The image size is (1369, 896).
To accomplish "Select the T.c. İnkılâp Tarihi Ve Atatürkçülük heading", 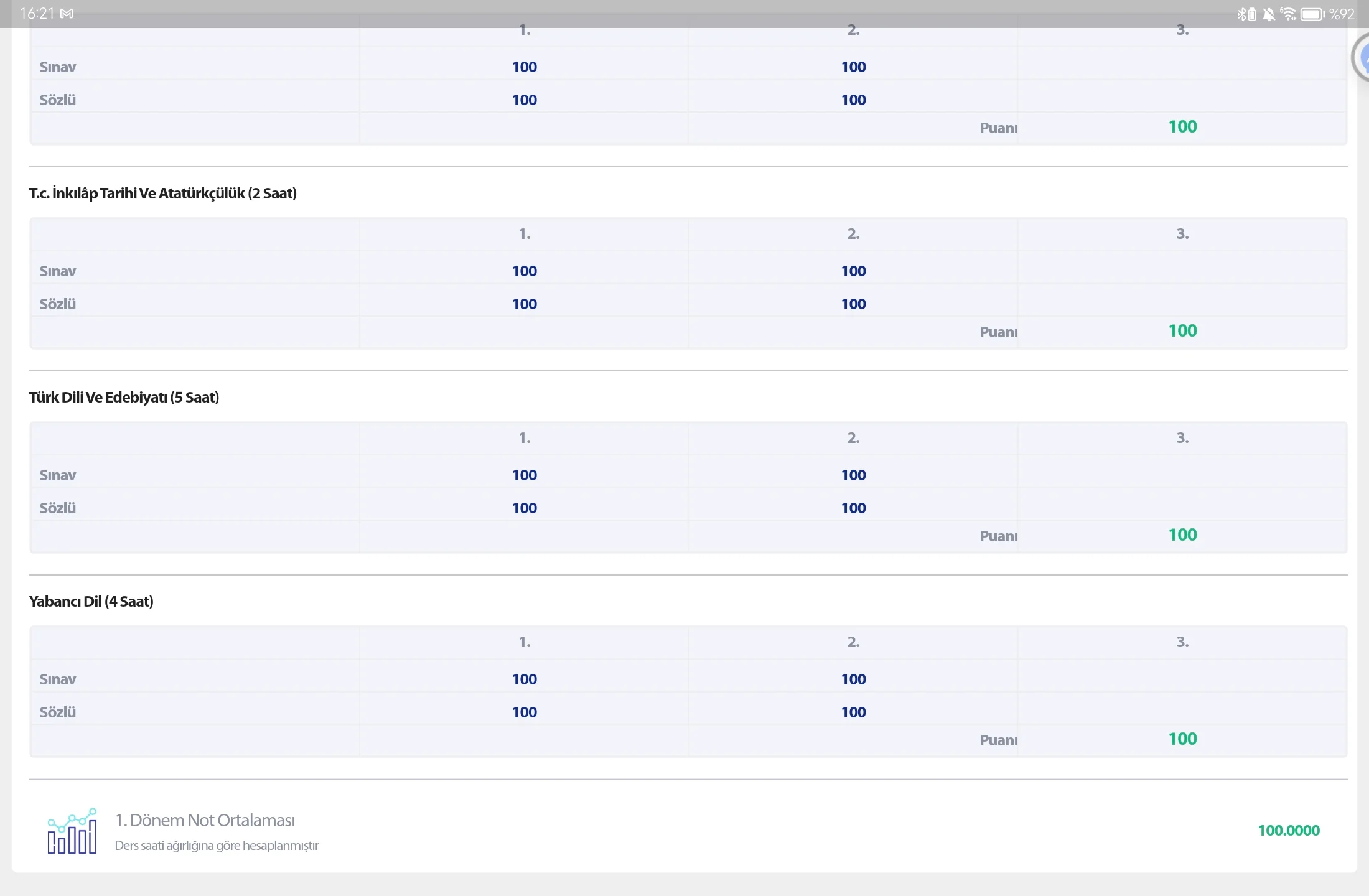I will (x=163, y=194).
